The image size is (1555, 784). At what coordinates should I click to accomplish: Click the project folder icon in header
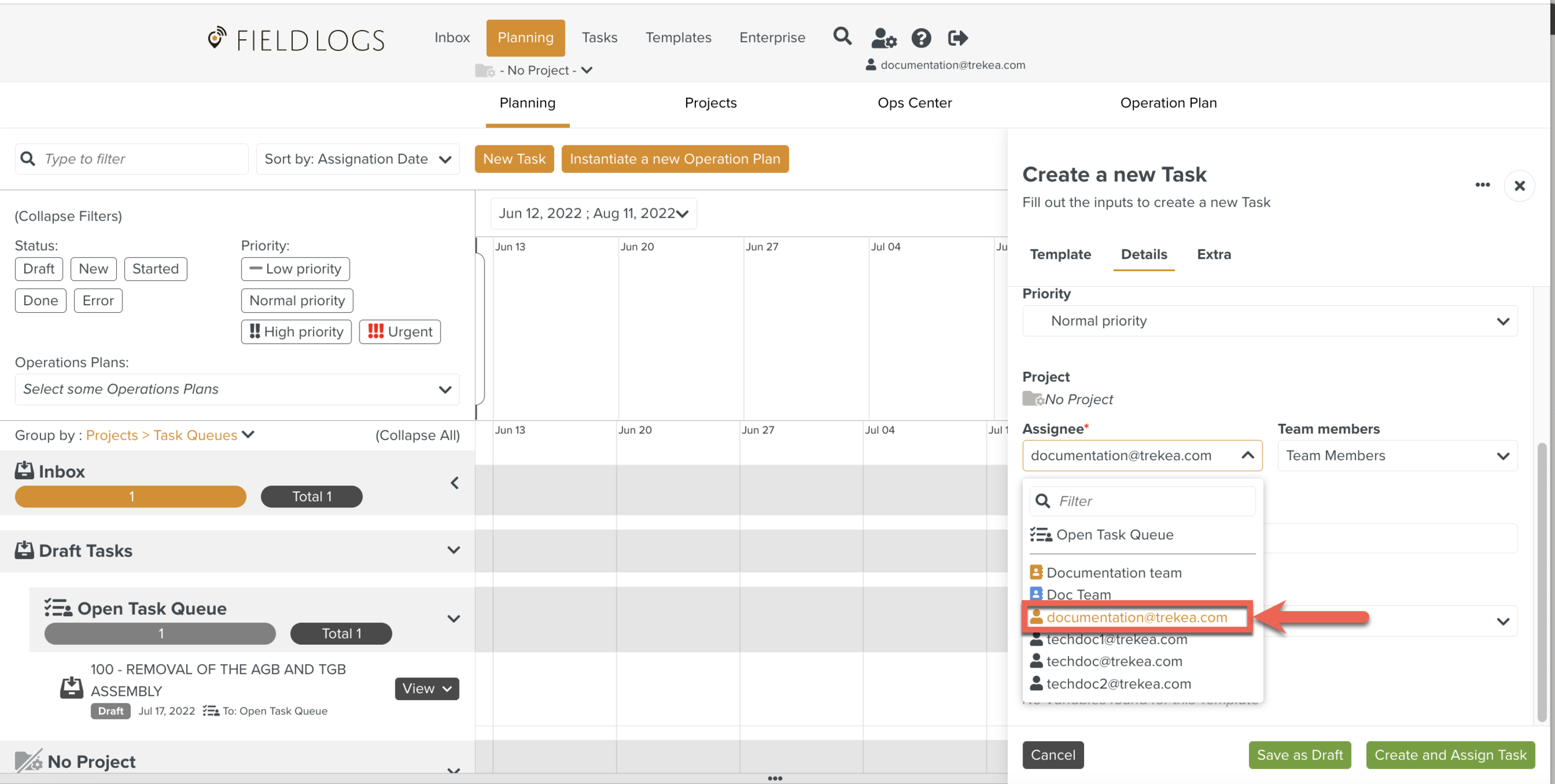pyautogui.click(x=485, y=70)
